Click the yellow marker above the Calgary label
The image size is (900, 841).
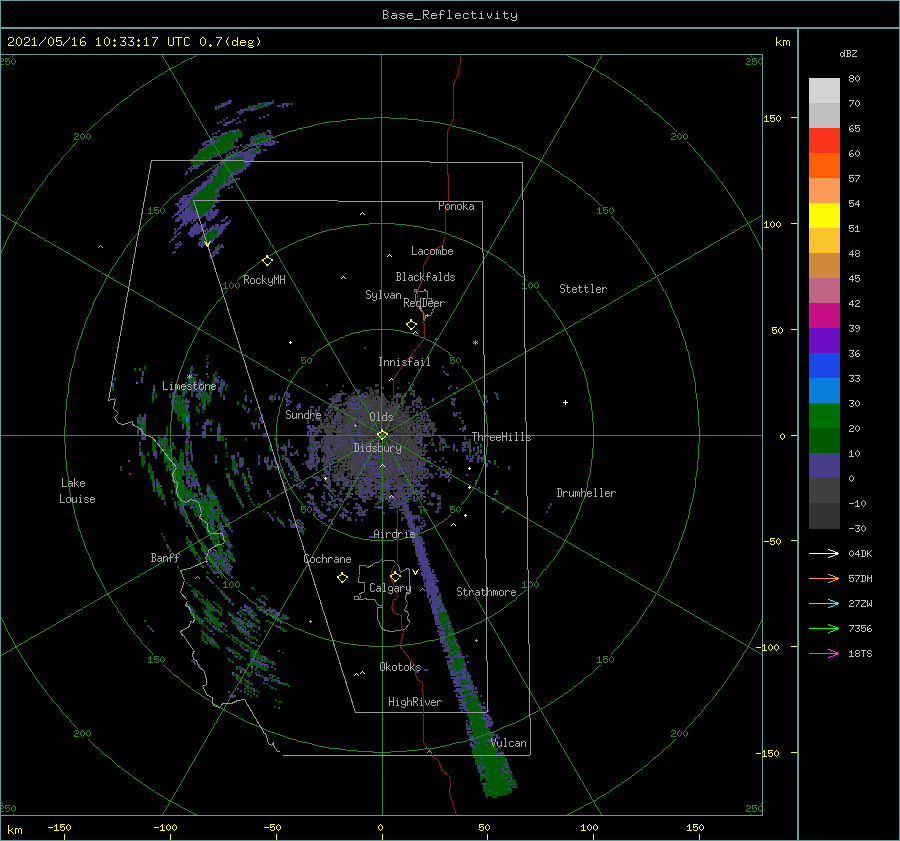click(395, 576)
